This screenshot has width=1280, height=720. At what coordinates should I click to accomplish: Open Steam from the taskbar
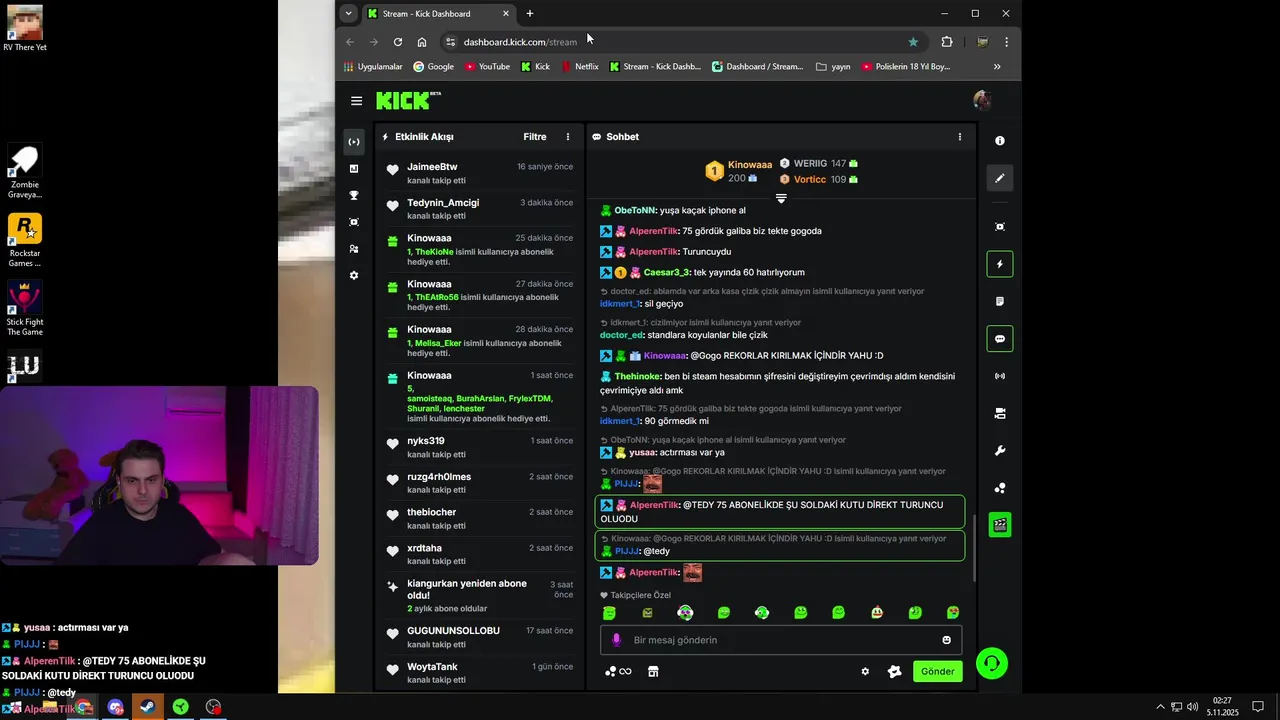pos(147,707)
